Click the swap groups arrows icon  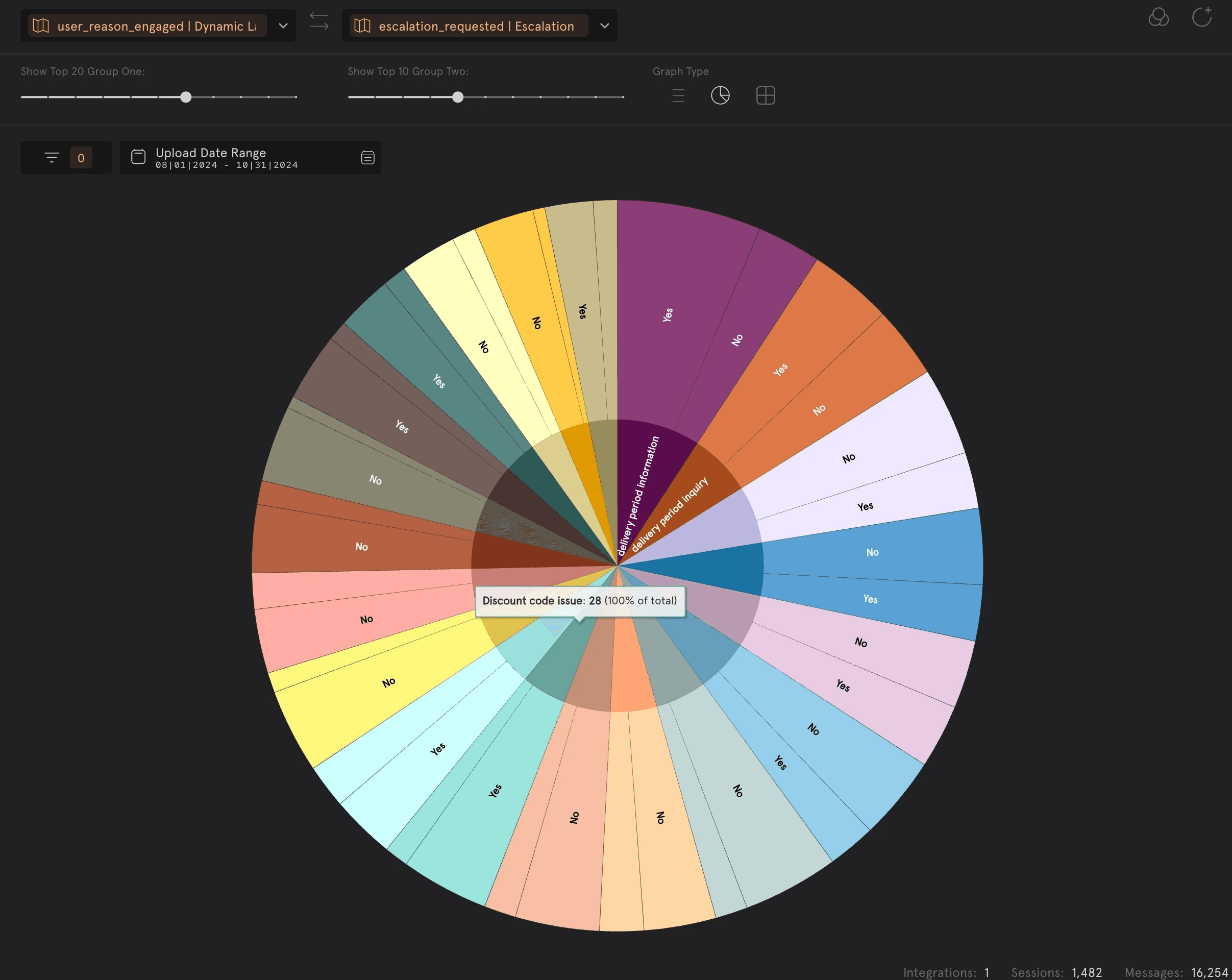point(319,21)
